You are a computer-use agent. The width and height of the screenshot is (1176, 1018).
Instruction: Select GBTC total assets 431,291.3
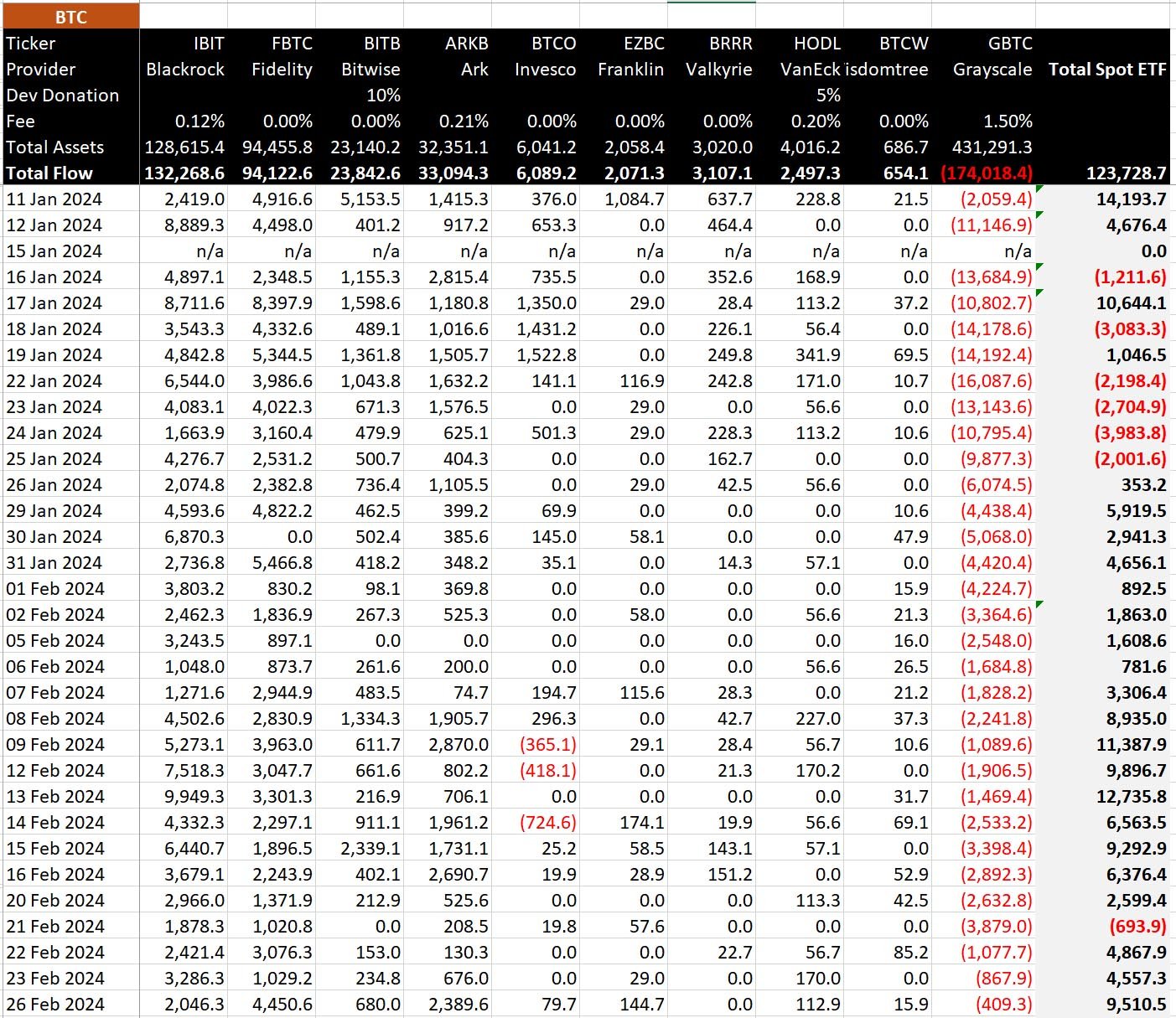pyautogui.click(x=992, y=147)
